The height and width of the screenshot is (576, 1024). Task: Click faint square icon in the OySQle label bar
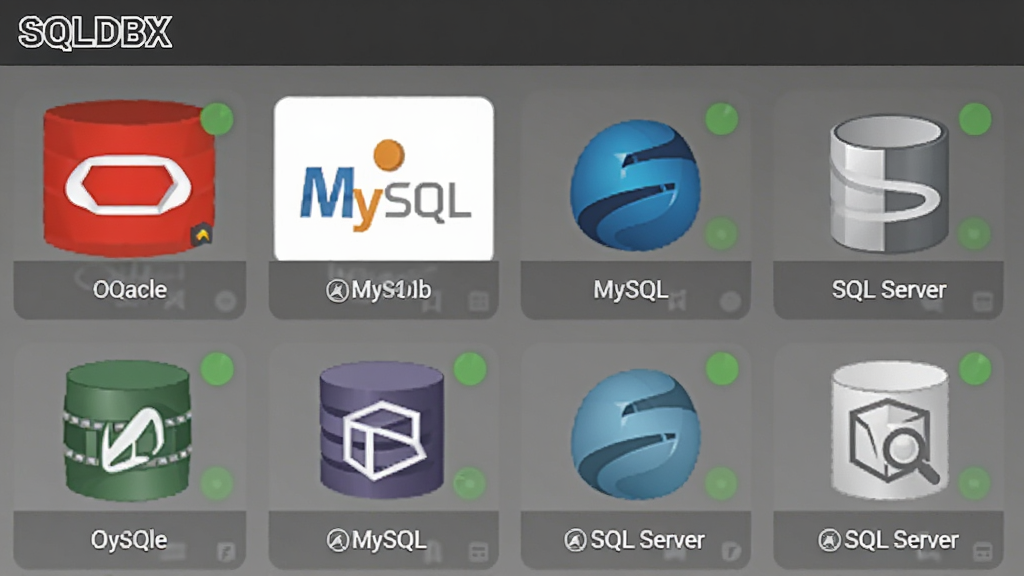[226, 552]
